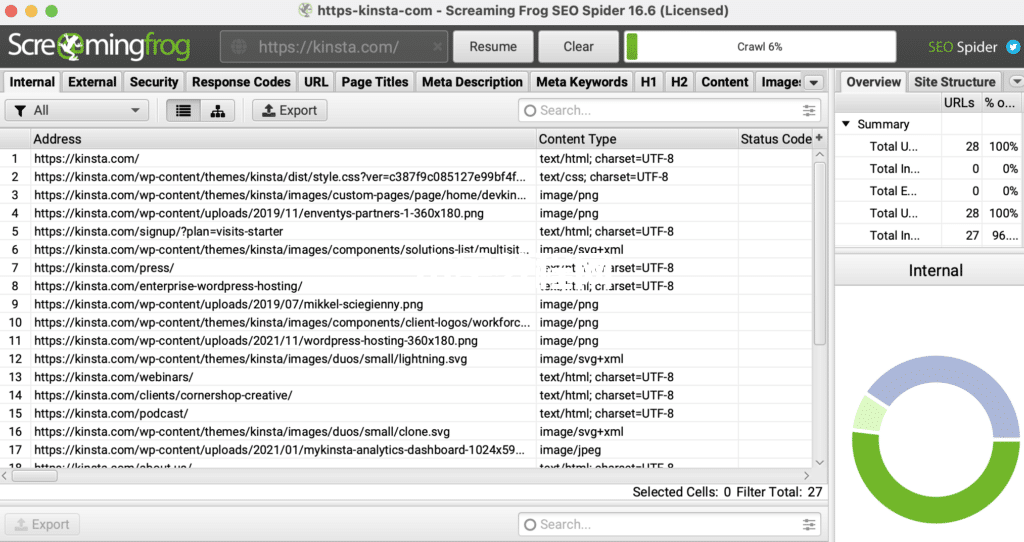The image size is (1024, 542).
Task: Open the H1 tab
Action: point(648,82)
